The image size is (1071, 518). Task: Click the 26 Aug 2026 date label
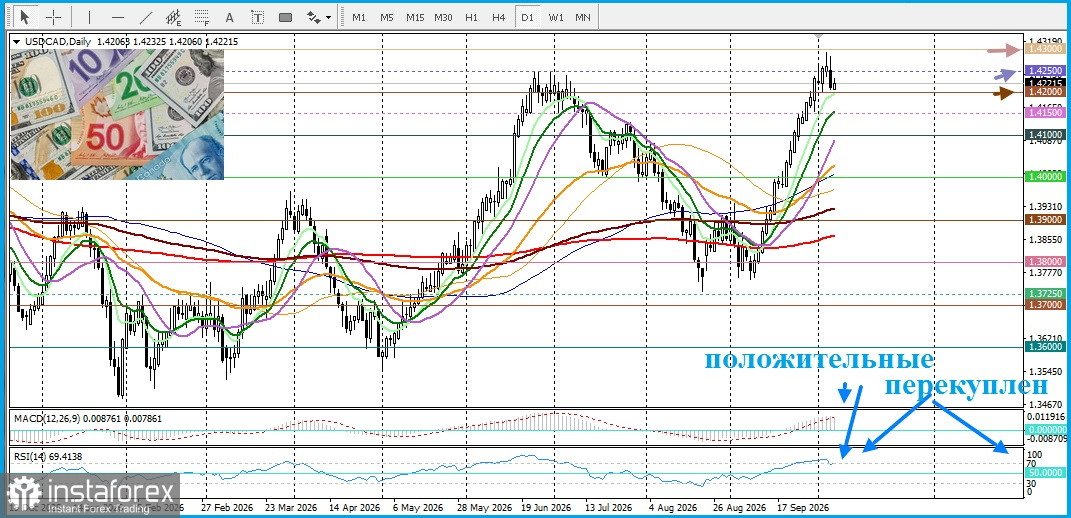[x=740, y=508]
